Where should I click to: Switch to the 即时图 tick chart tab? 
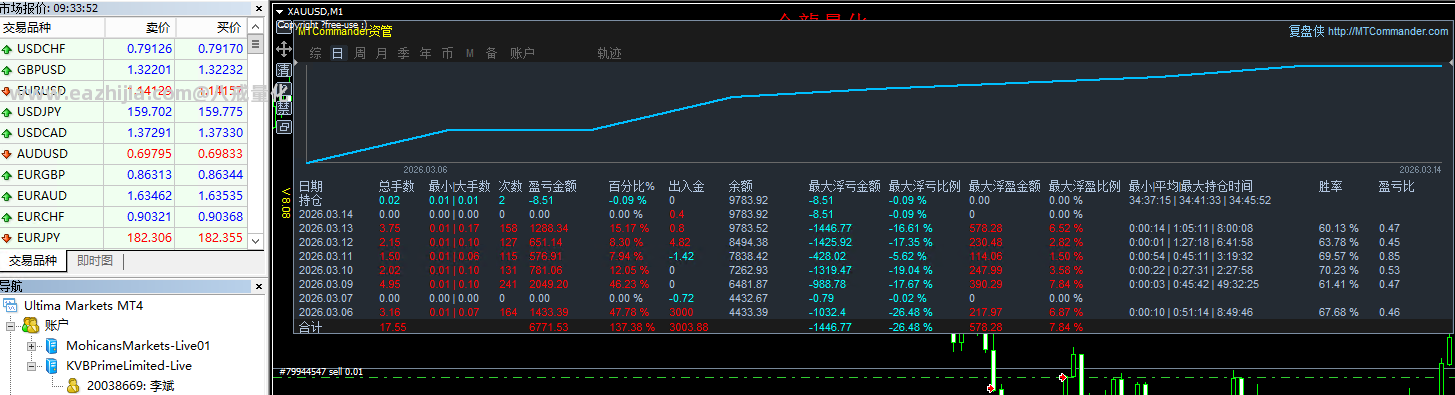pyautogui.click(x=94, y=261)
